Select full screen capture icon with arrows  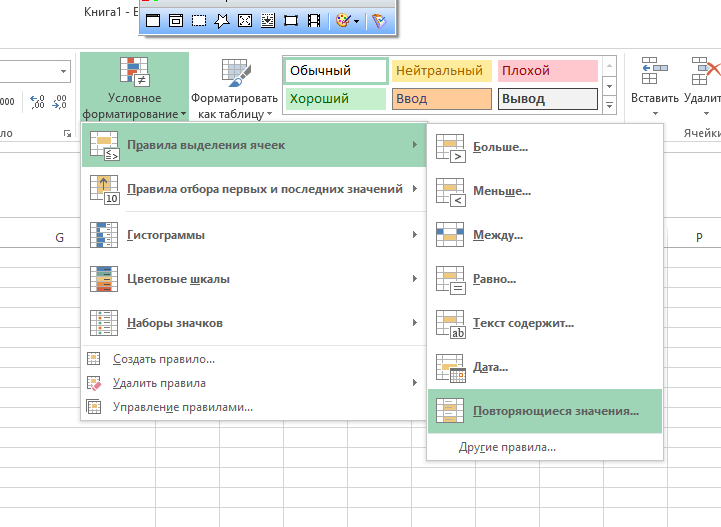pos(245,21)
